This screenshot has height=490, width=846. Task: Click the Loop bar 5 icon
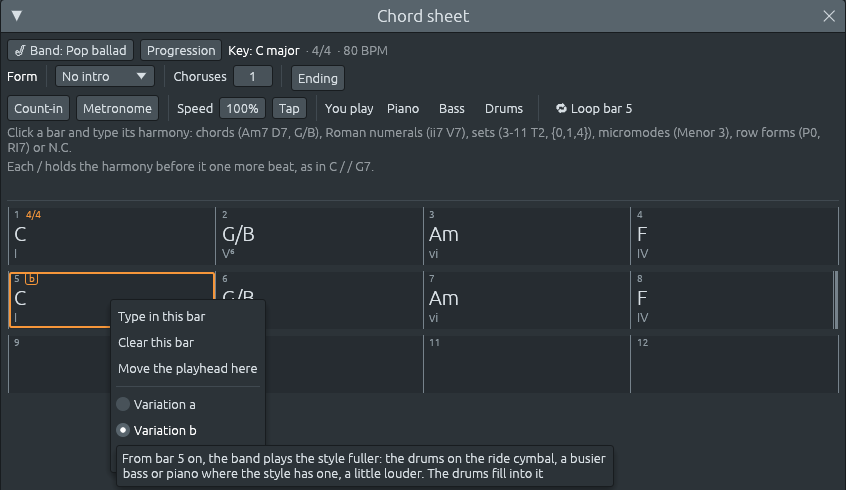[561, 108]
